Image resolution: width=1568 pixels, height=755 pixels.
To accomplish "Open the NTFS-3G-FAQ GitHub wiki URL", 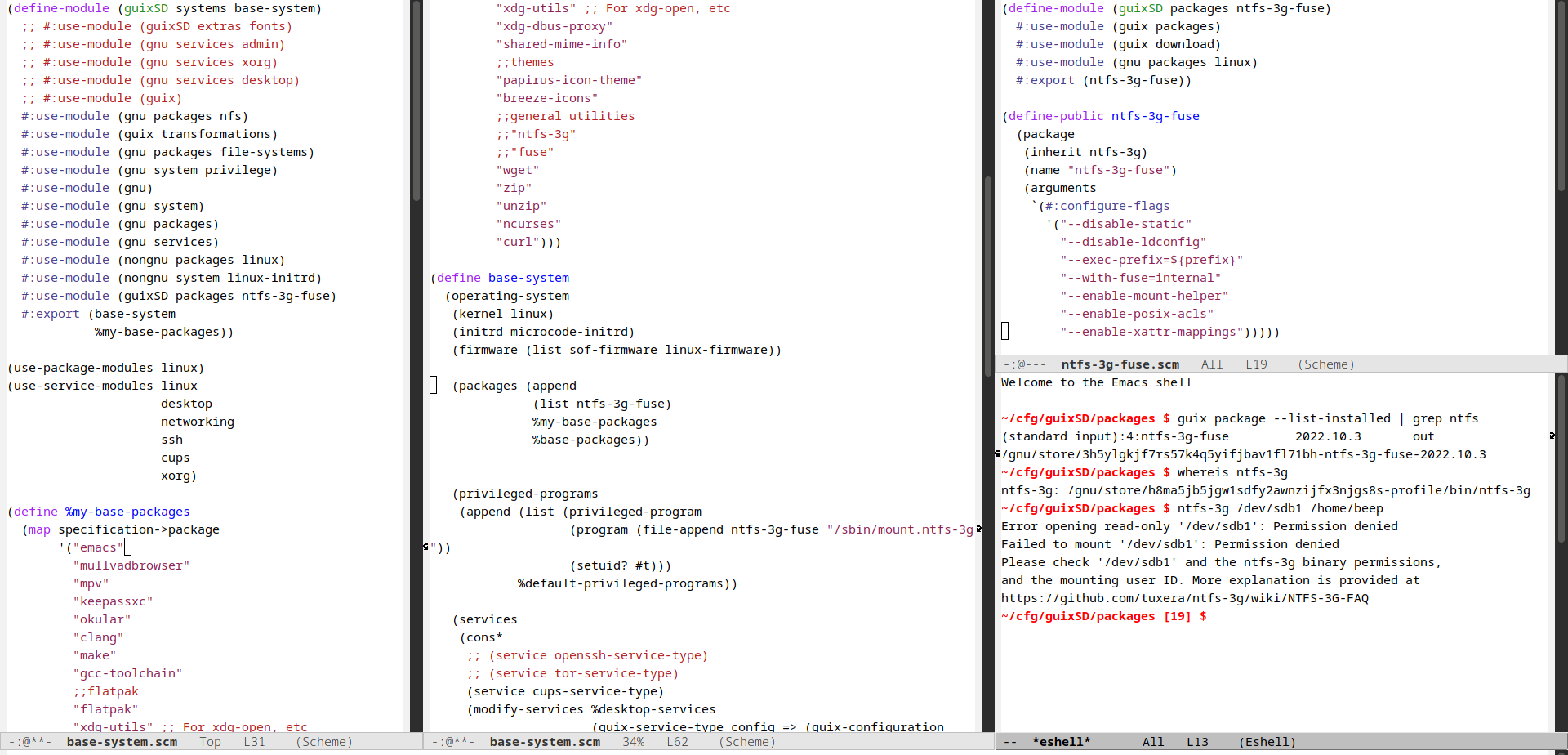I will (x=1185, y=598).
